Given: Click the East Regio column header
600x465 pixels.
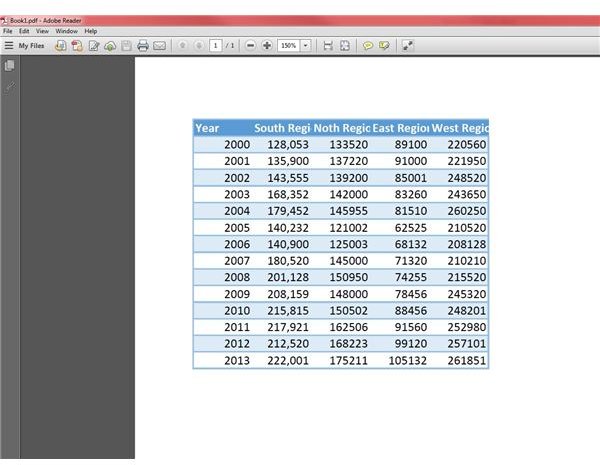Looking at the screenshot, I should tap(401, 128).
